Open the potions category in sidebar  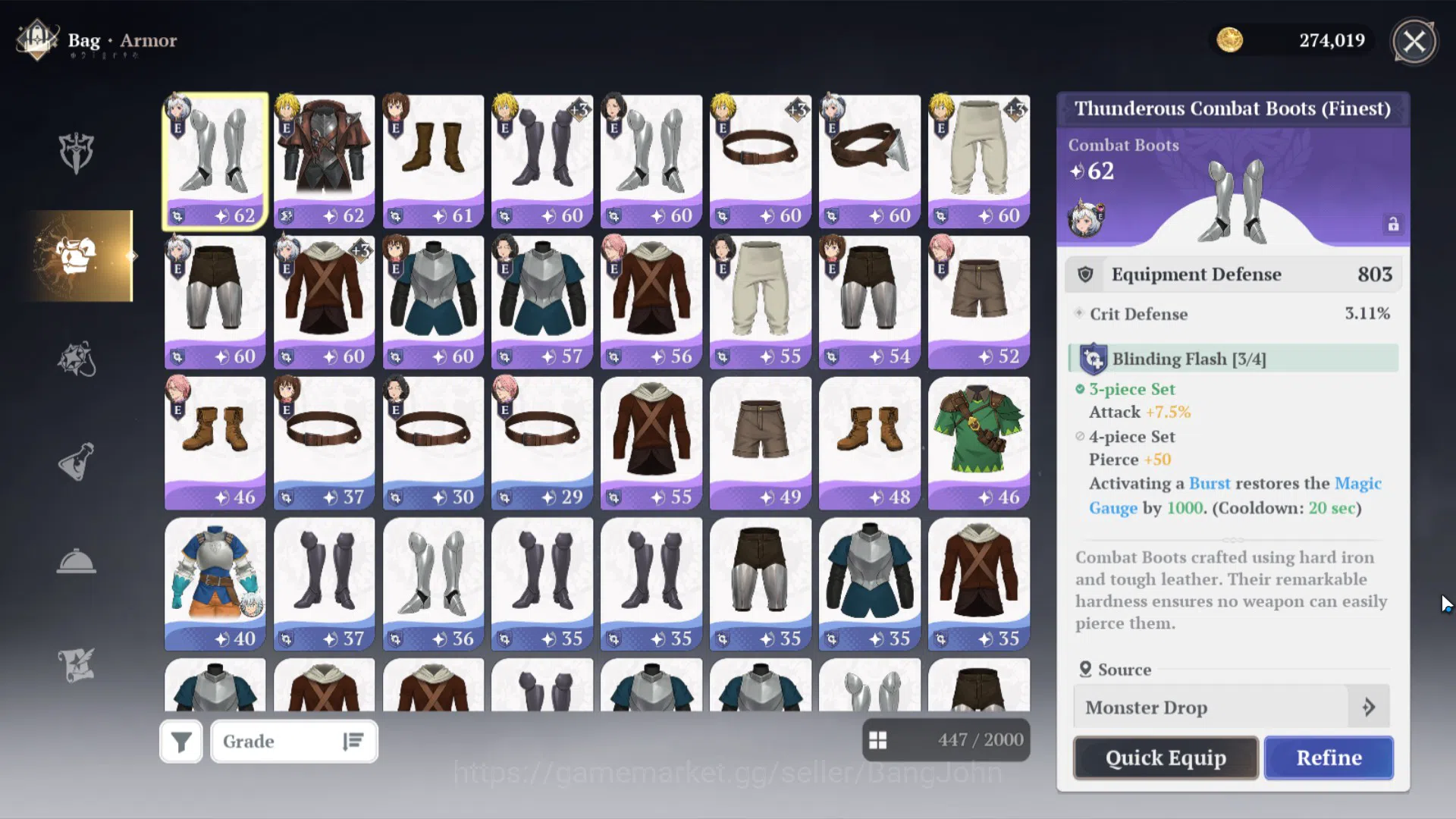tap(77, 461)
